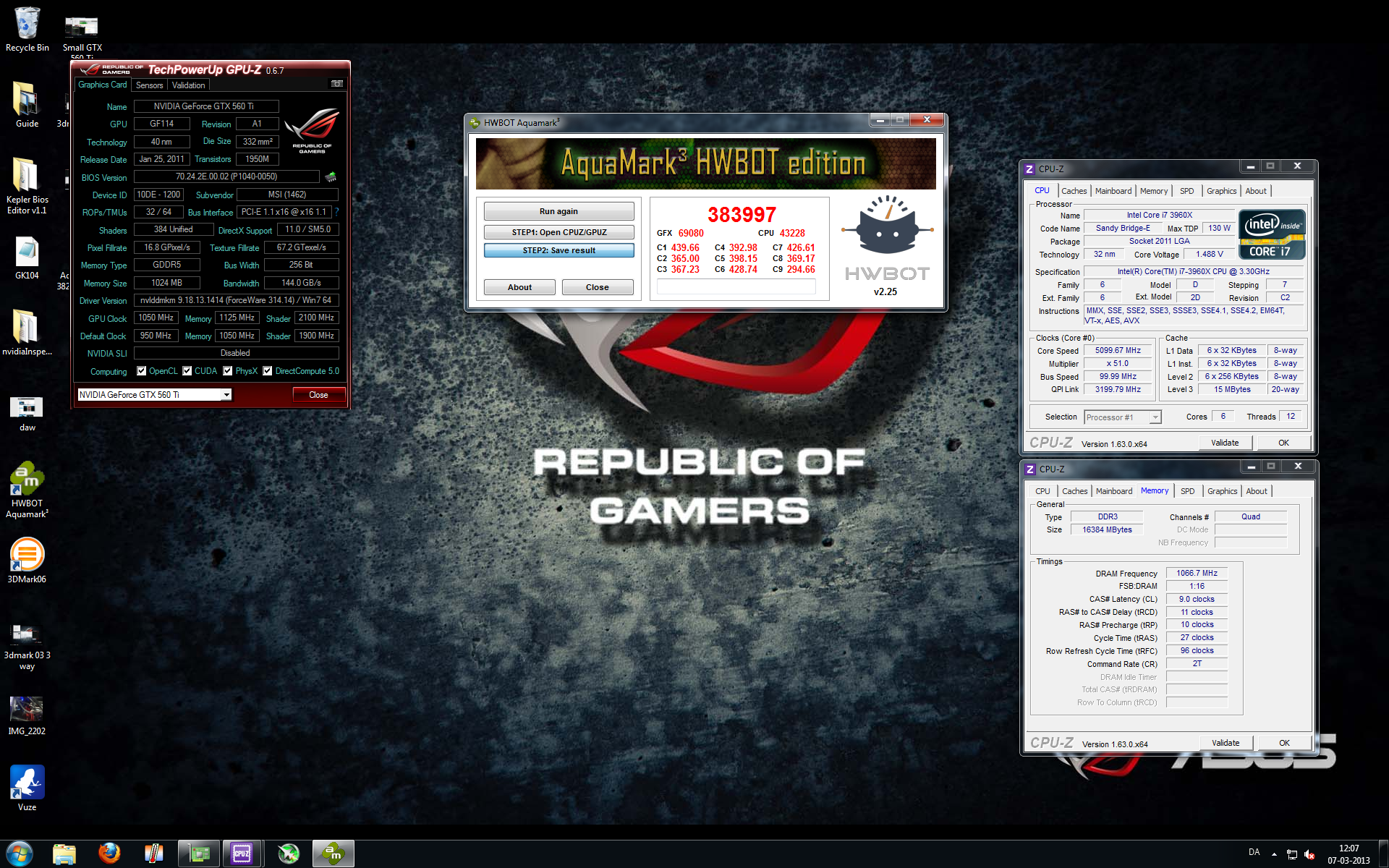This screenshot has height=868, width=1389.
Task: Click the DA language indicator in taskbar
Action: click(1254, 852)
